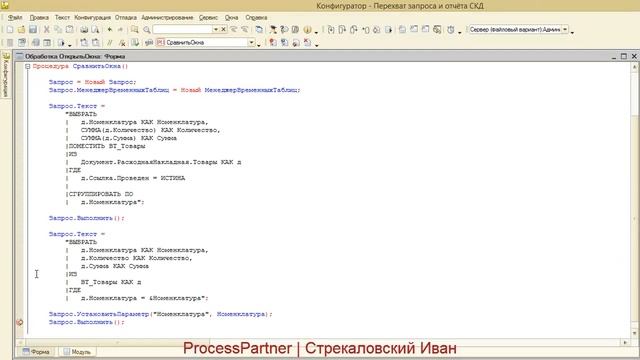This screenshot has height=360, width=640.
Task: Redo edit arrow icon
Action: pos(120,29)
